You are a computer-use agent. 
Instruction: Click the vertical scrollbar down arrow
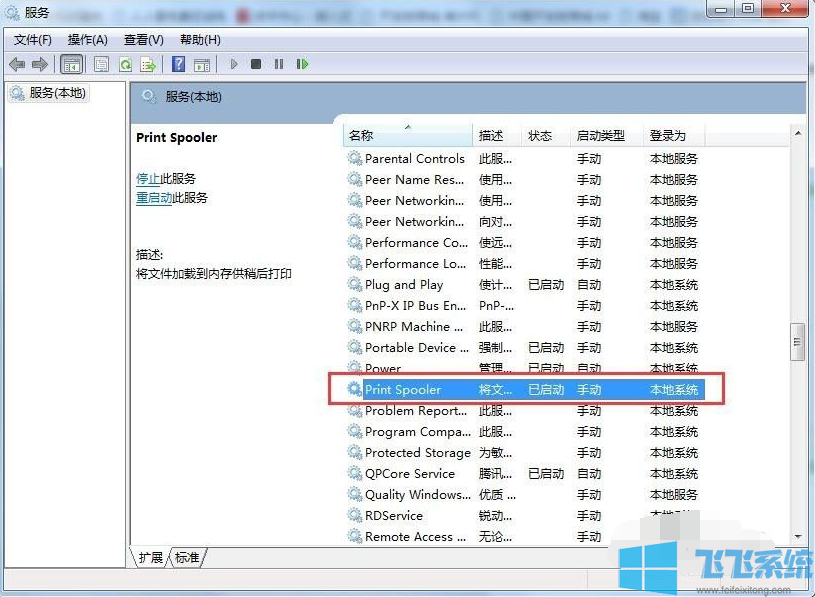coord(797,536)
